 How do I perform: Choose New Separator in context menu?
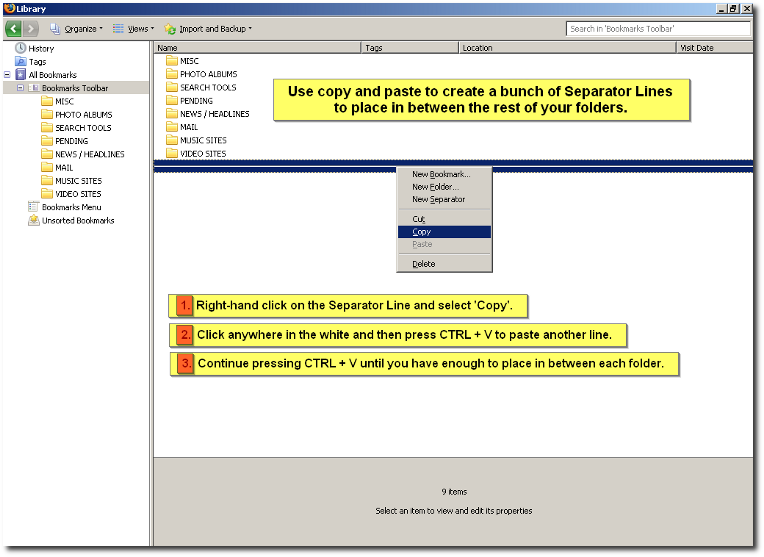coord(438,199)
